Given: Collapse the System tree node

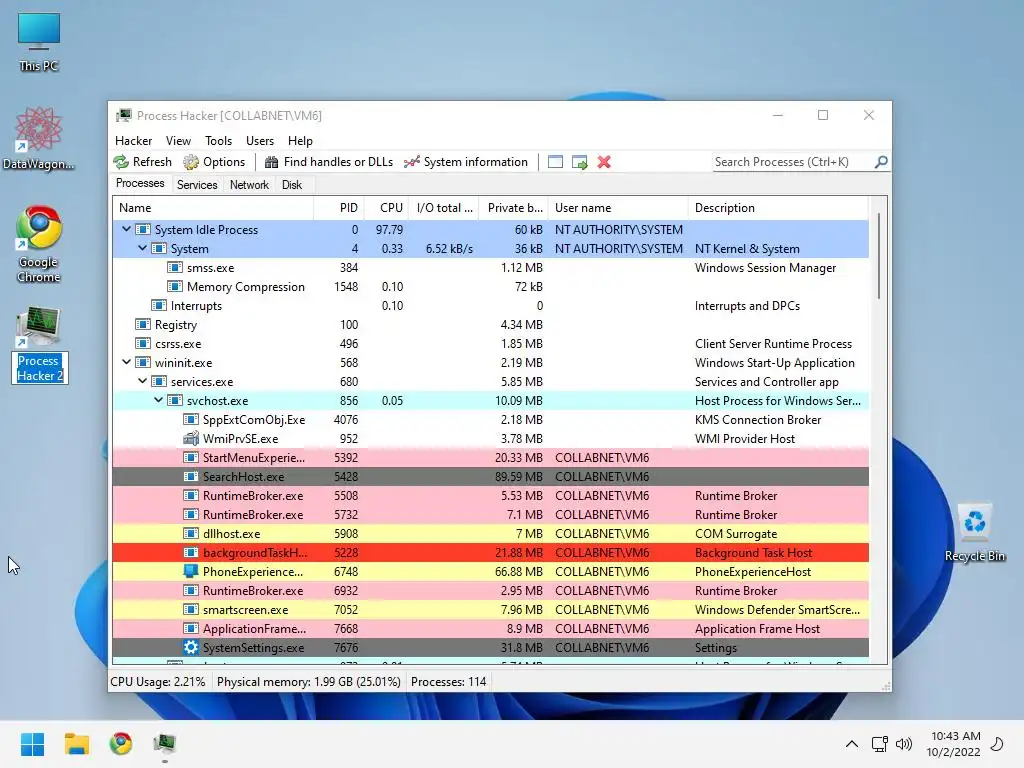Looking at the screenshot, I should [x=142, y=248].
